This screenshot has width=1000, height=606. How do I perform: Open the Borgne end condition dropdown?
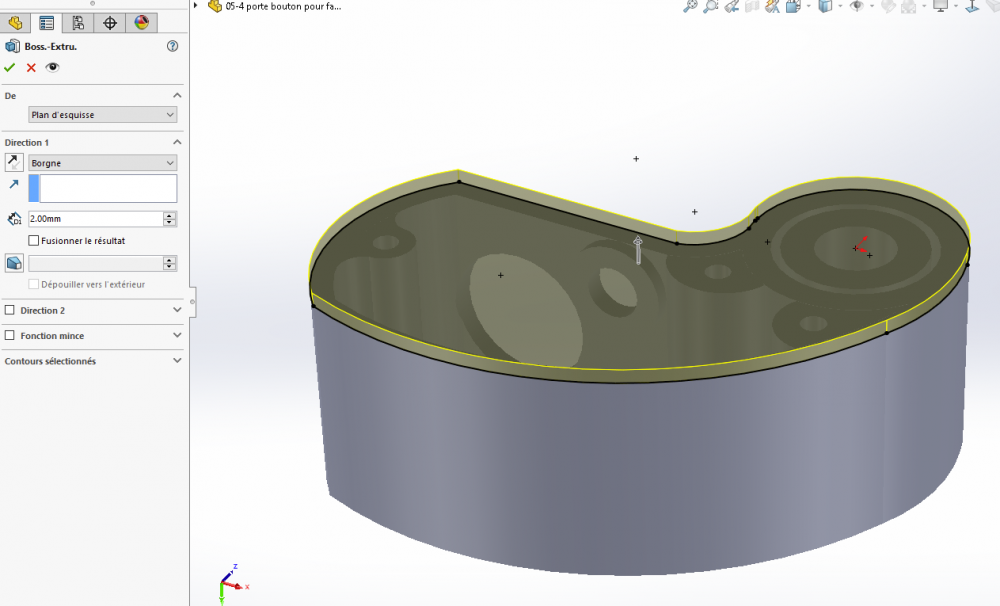[103, 163]
